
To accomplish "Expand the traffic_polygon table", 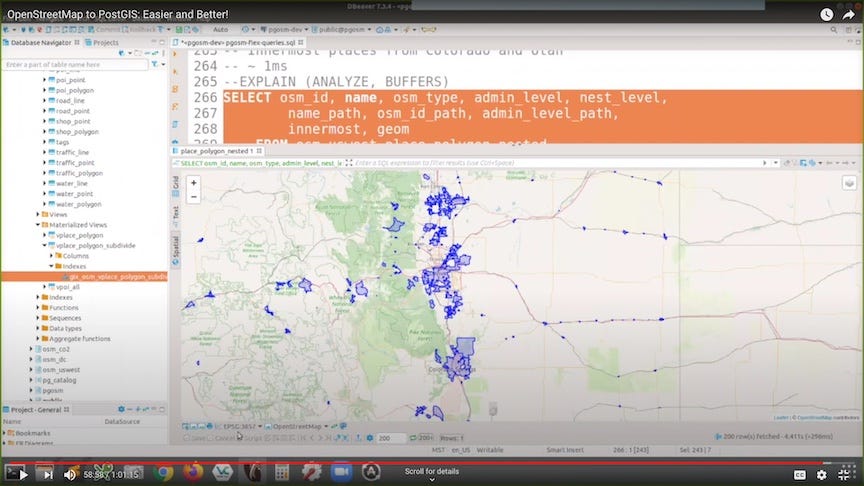I will click(45, 173).
